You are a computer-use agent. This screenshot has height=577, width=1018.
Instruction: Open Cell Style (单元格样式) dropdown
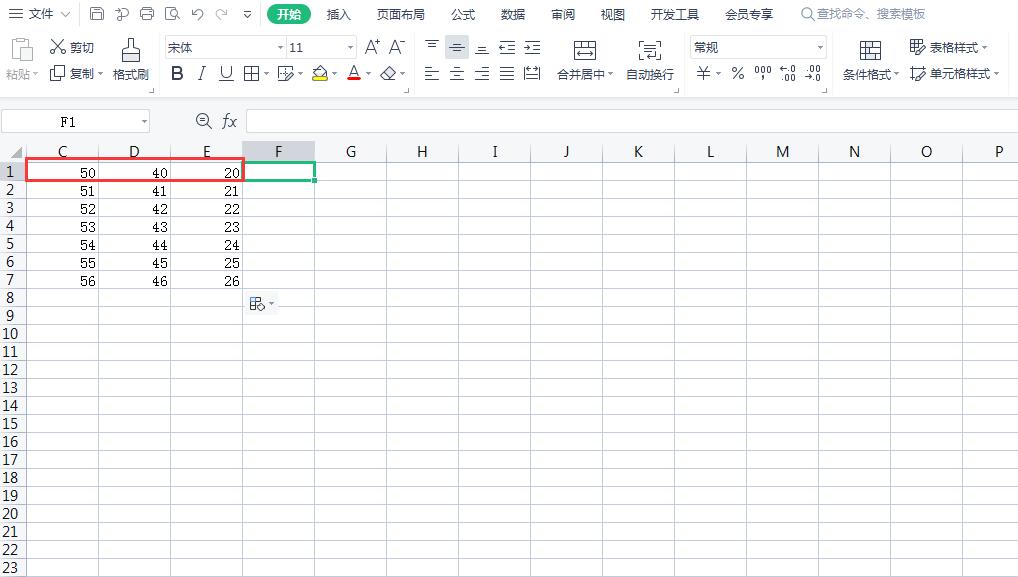(954, 73)
